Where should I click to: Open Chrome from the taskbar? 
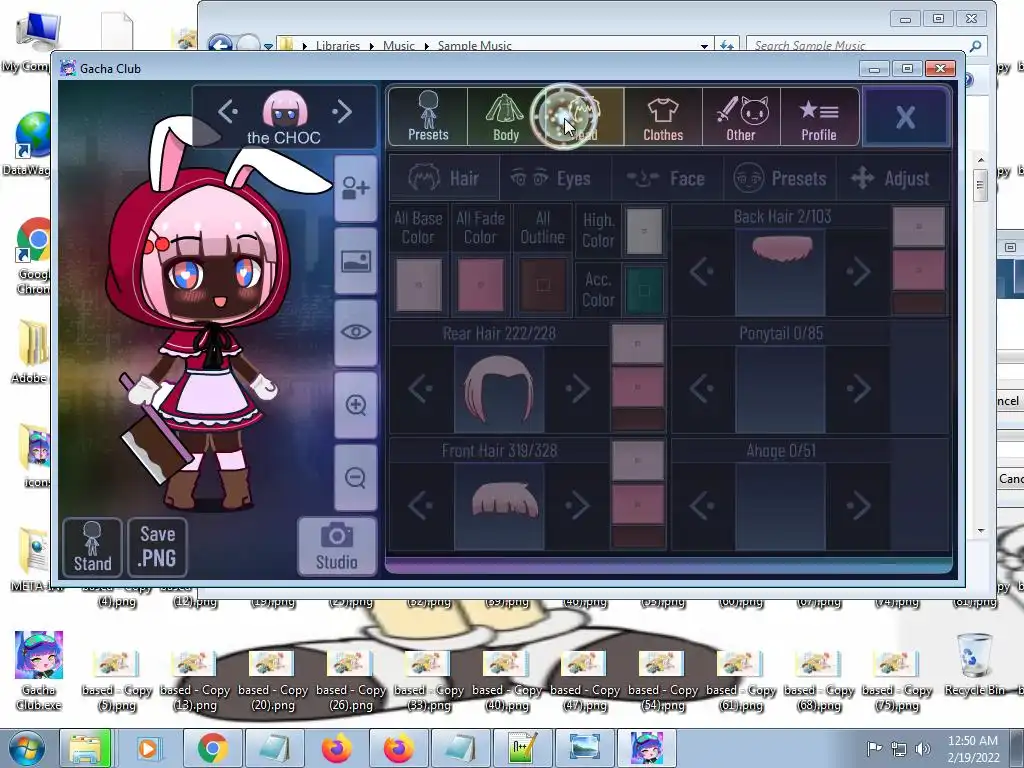(x=212, y=748)
